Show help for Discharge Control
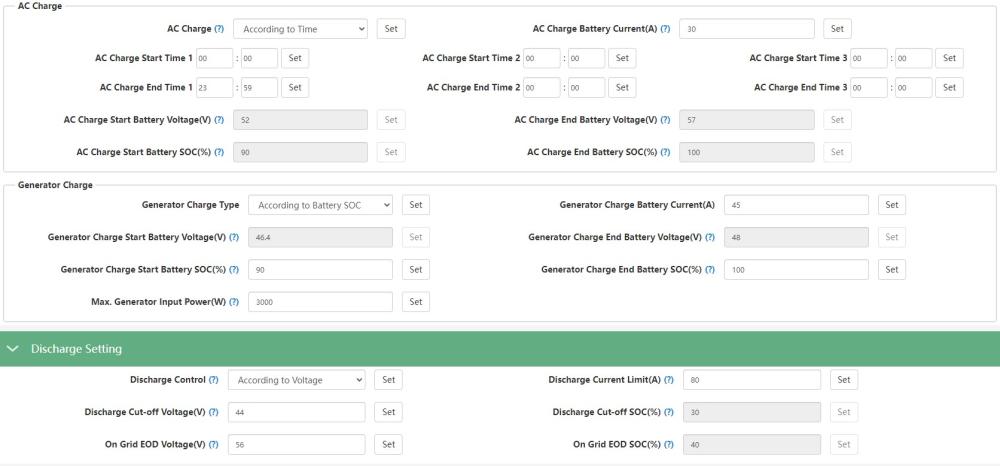The width and height of the screenshot is (1000, 466). [214, 380]
